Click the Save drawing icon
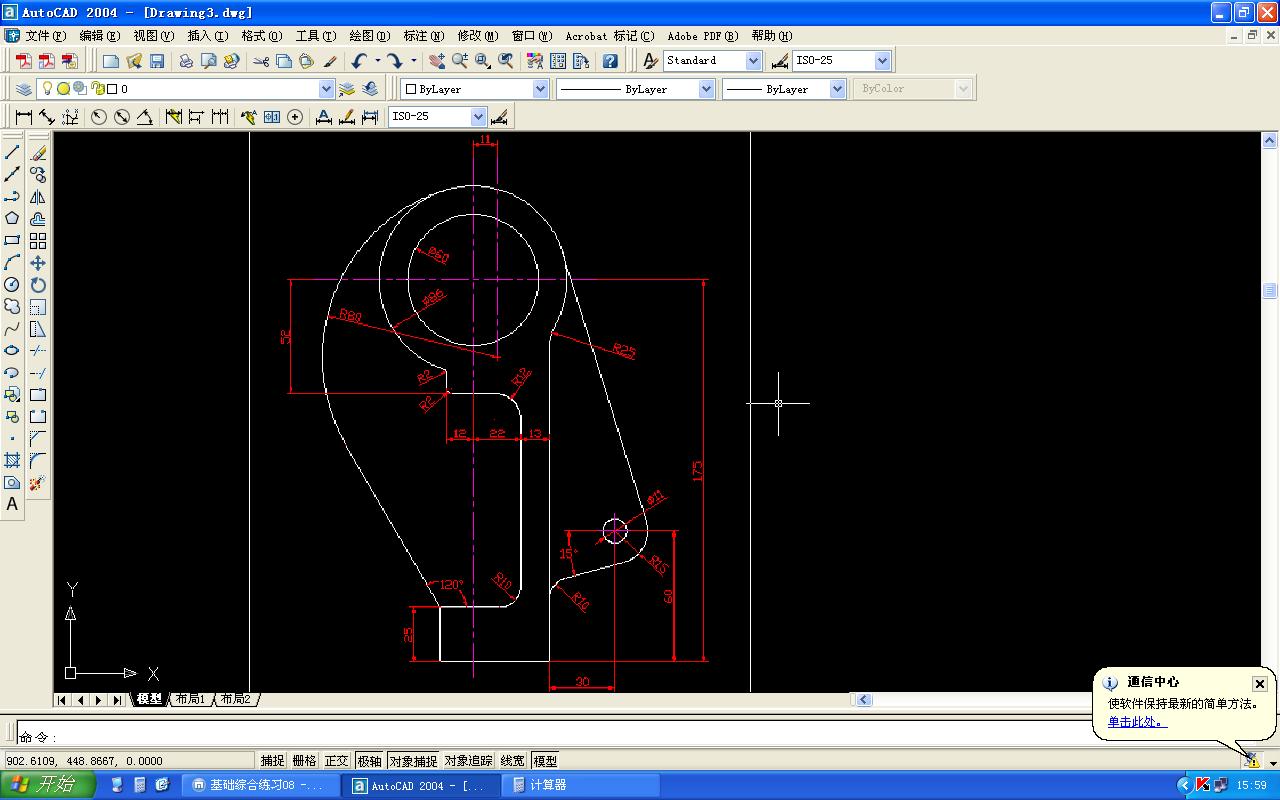Viewport: 1280px width, 800px height. (157, 61)
